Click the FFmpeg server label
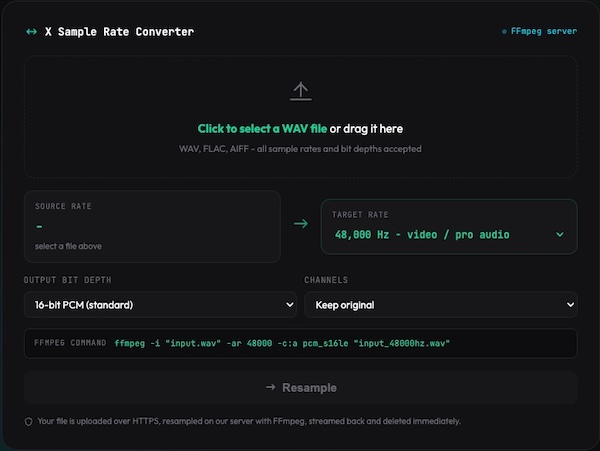This screenshot has width=600, height=451. pos(544,31)
